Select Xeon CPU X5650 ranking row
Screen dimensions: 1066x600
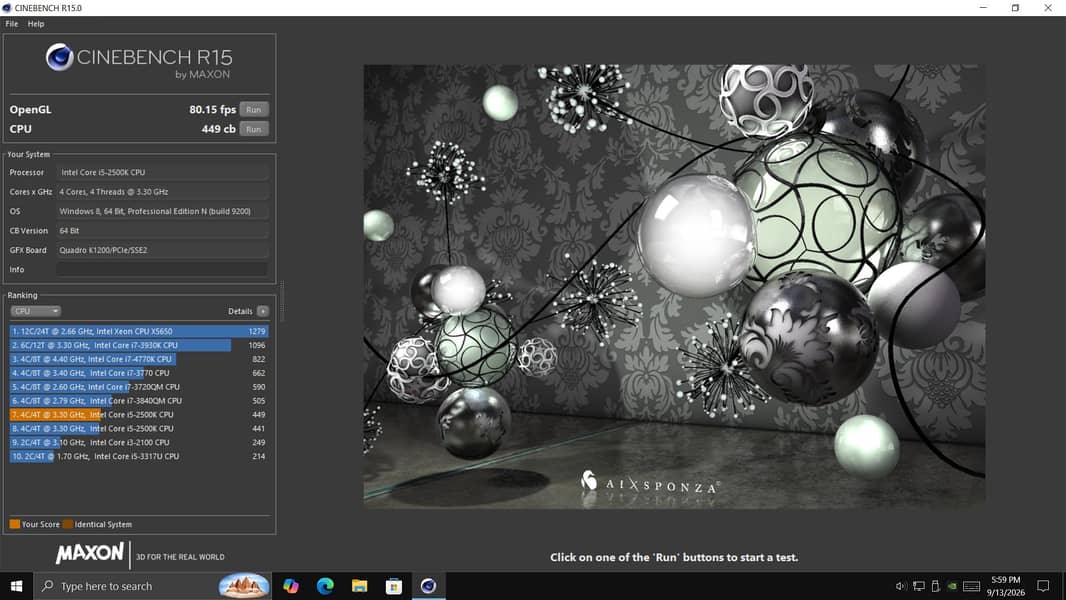(139, 332)
